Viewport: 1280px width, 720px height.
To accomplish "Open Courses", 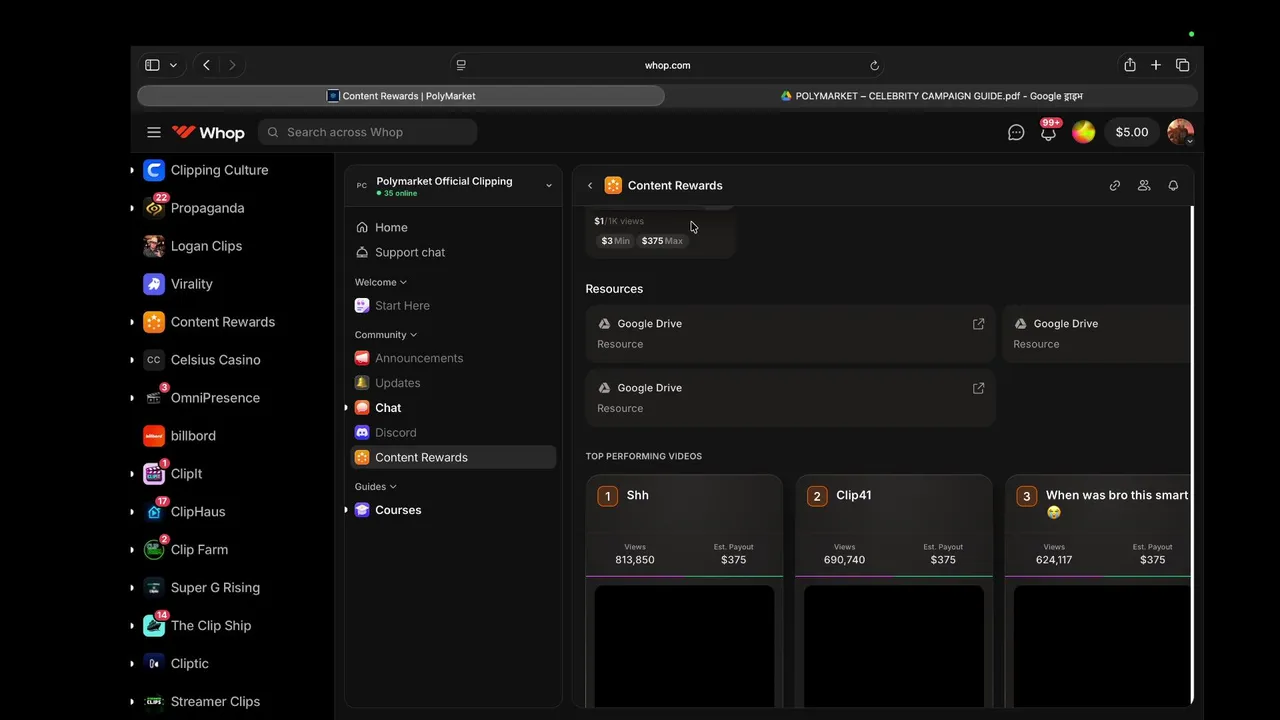I will (453, 510).
